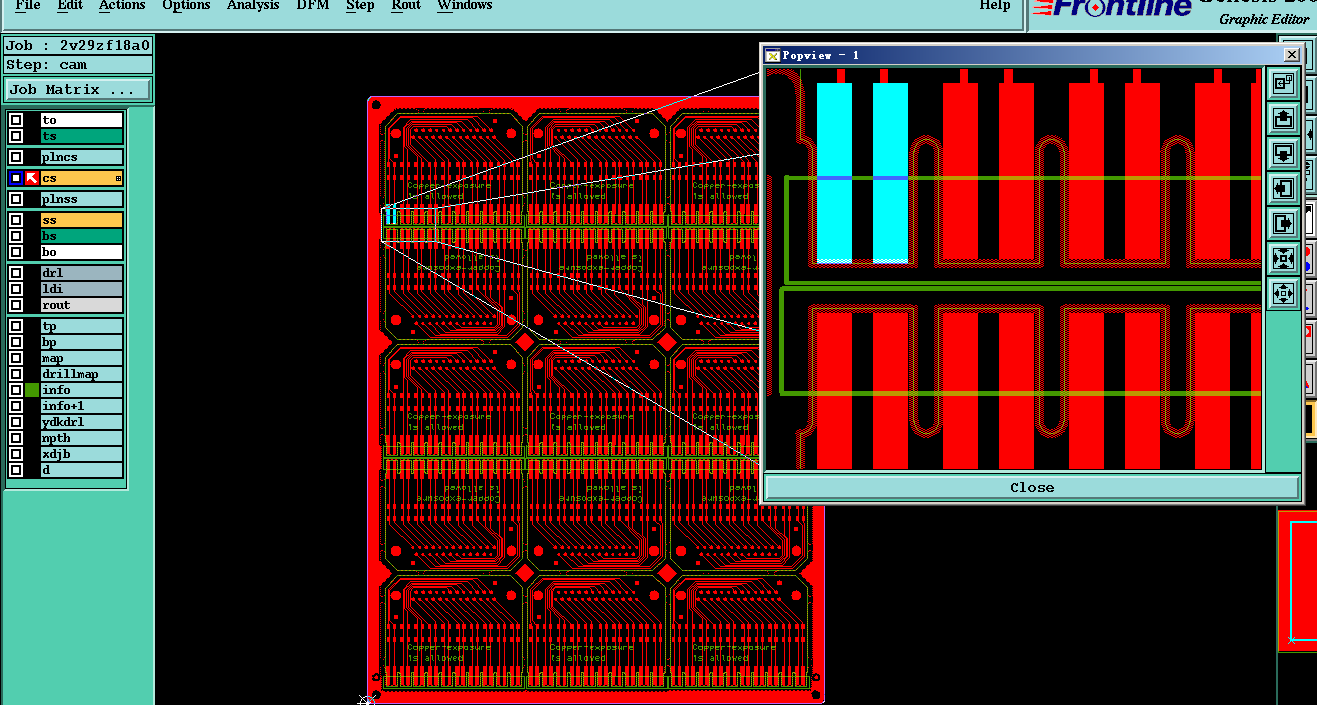Image resolution: width=1317 pixels, height=705 pixels.
Task: Click the top Popview toolbar icon above the pan arrows
Action: 1283,84
